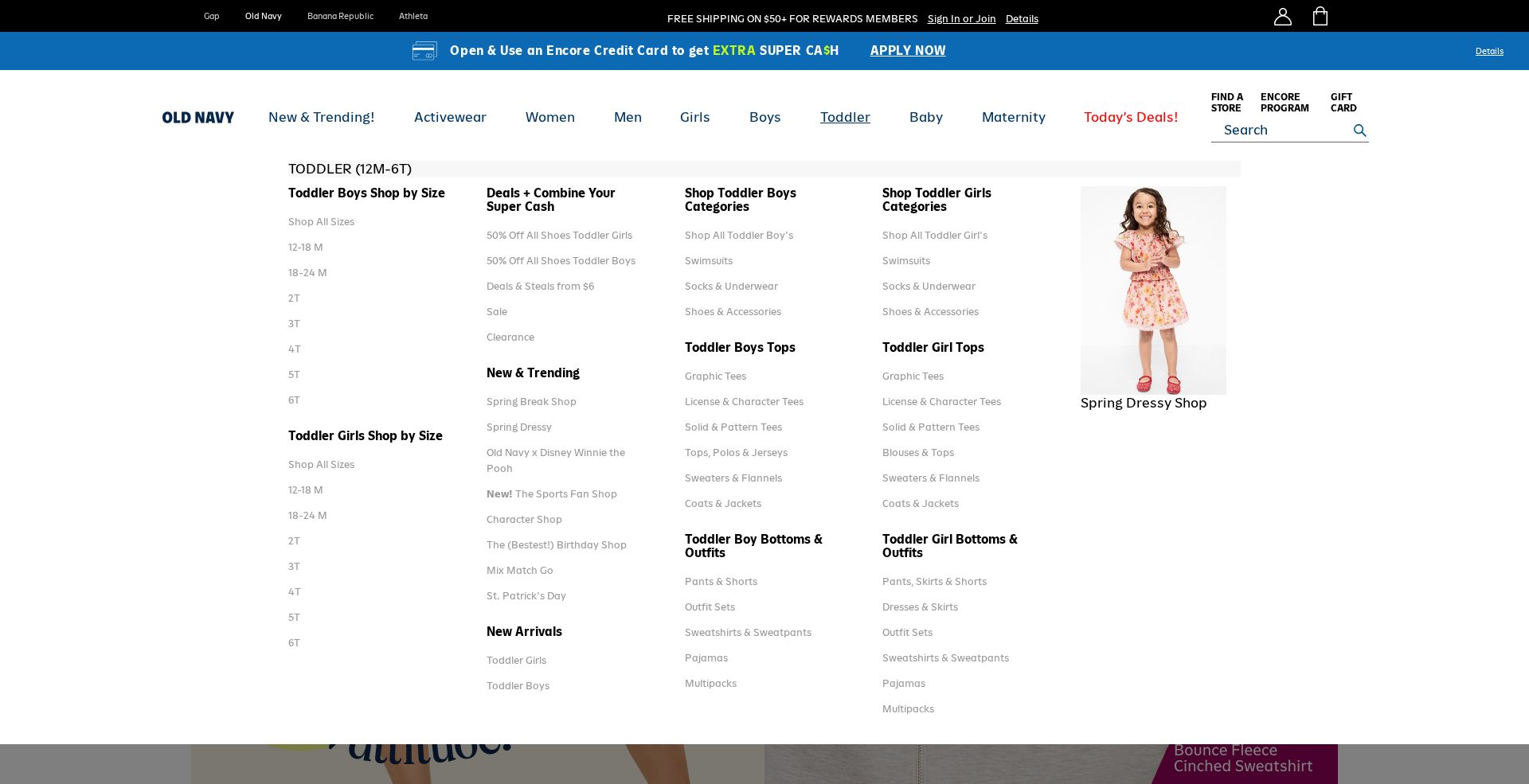Select 4T under Toddler Girls sizes
Image resolution: width=1529 pixels, height=784 pixels.
tap(294, 591)
